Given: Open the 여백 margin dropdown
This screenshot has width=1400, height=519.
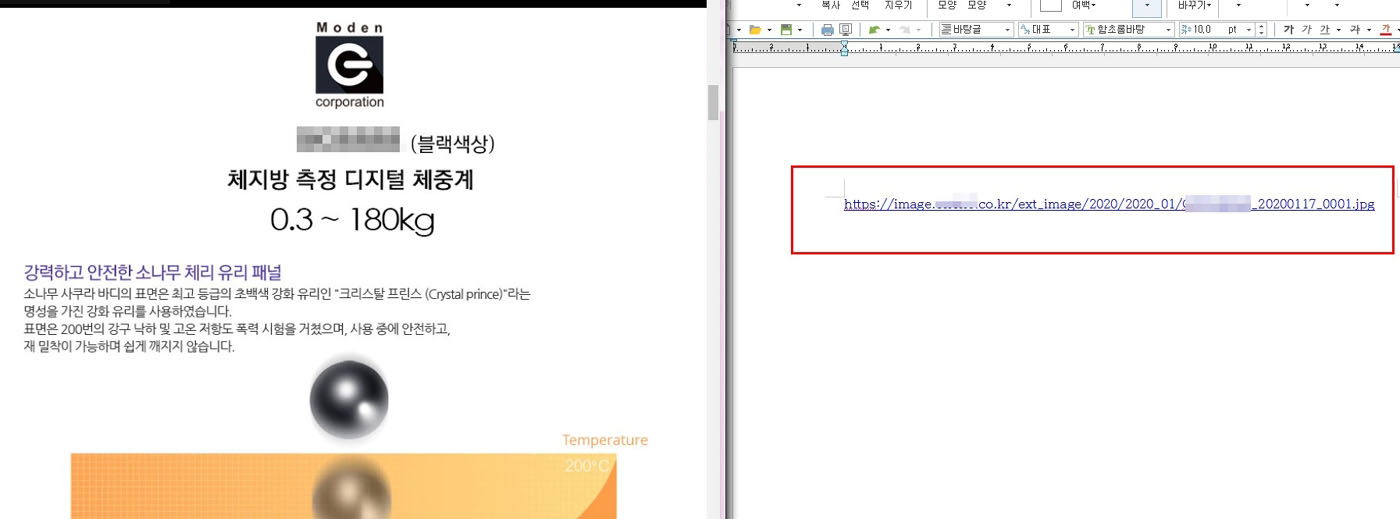Looking at the screenshot, I should pos(1084,5).
